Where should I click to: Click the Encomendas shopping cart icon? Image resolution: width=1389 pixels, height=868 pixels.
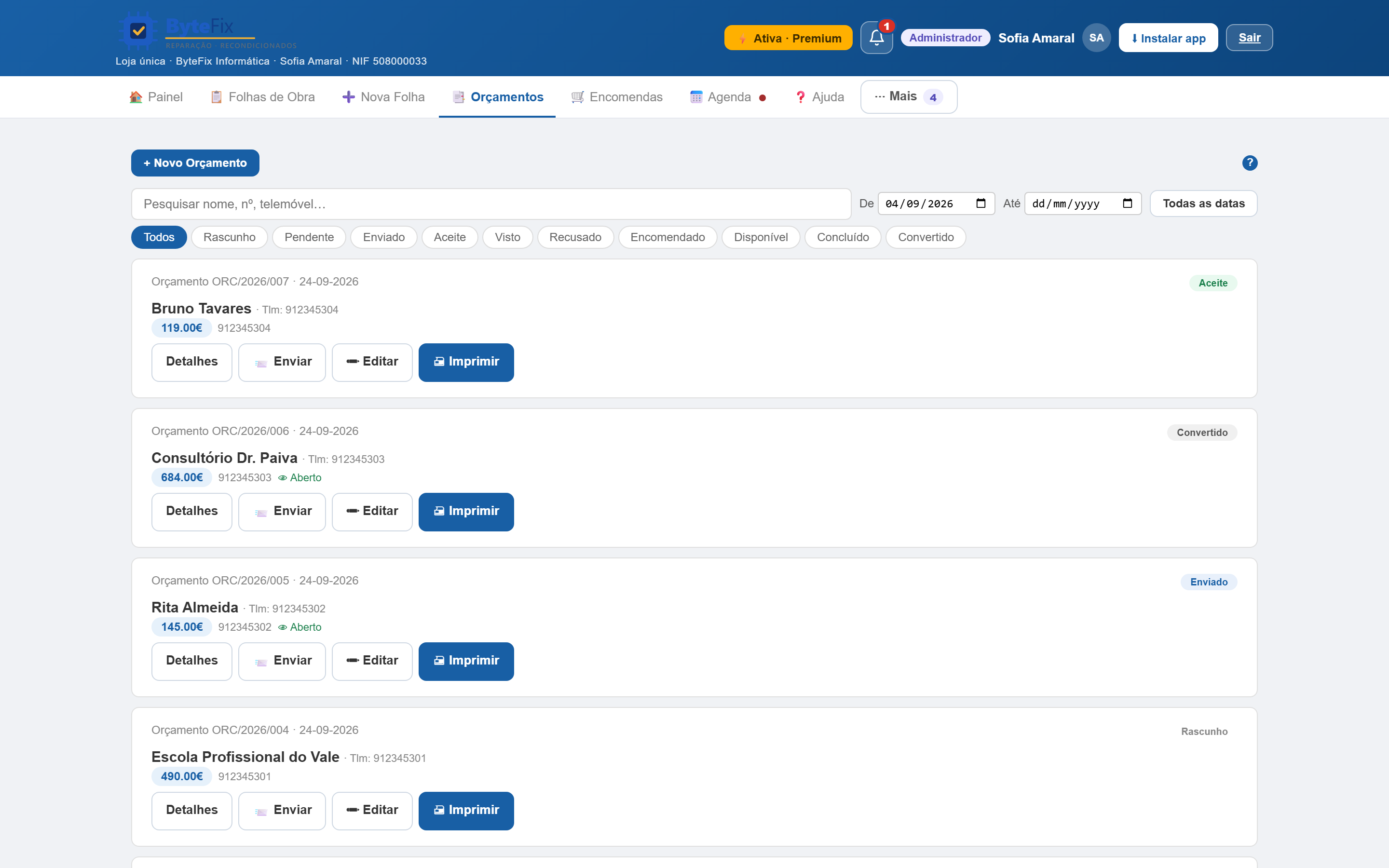click(577, 97)
